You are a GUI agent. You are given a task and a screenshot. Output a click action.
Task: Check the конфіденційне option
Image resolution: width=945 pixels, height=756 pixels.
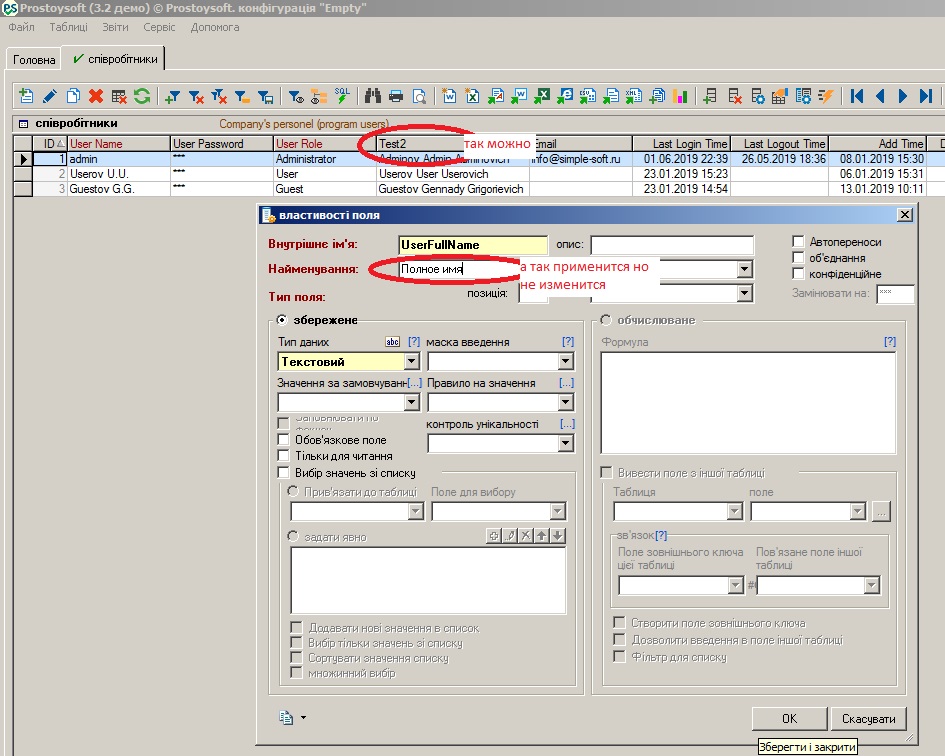tap(798, 274)
